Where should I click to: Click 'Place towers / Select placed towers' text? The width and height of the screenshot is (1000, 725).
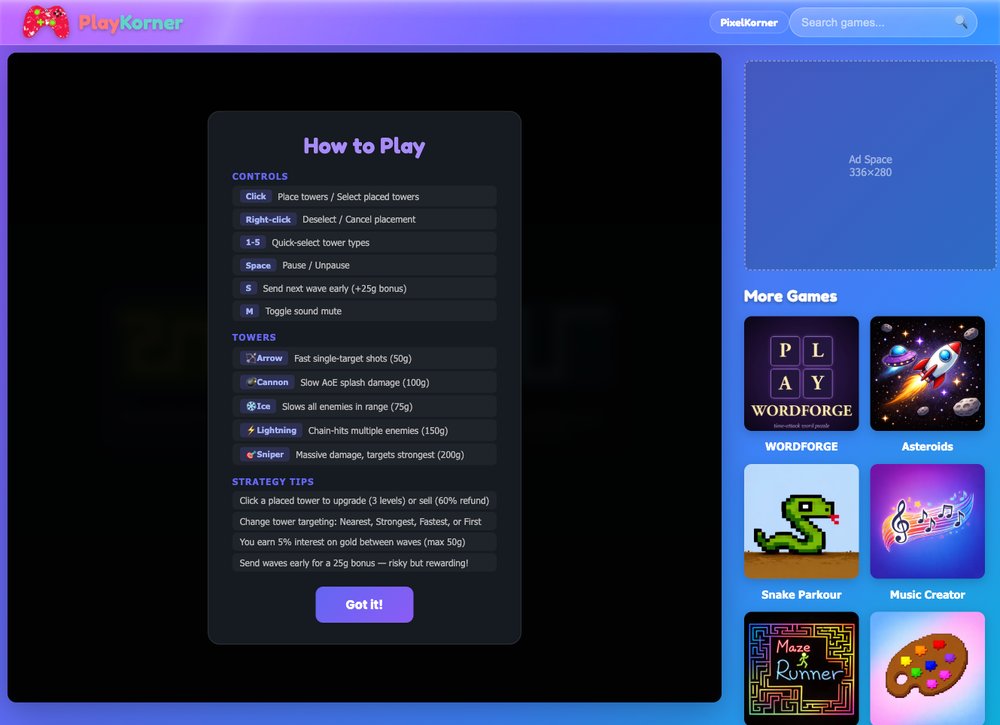click(x=348, y=197)
